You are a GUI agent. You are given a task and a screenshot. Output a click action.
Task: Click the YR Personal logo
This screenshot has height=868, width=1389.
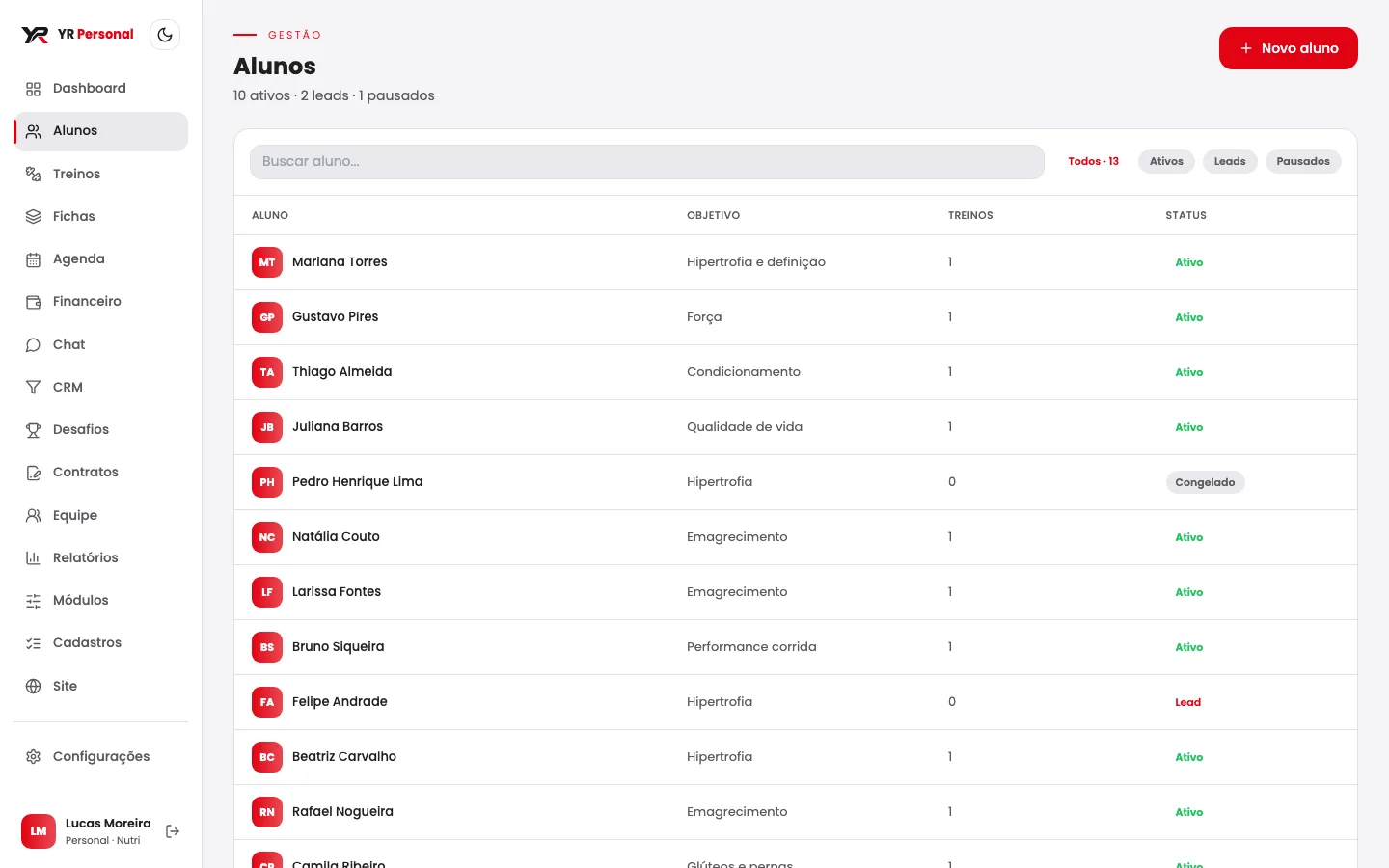[77, 35]
